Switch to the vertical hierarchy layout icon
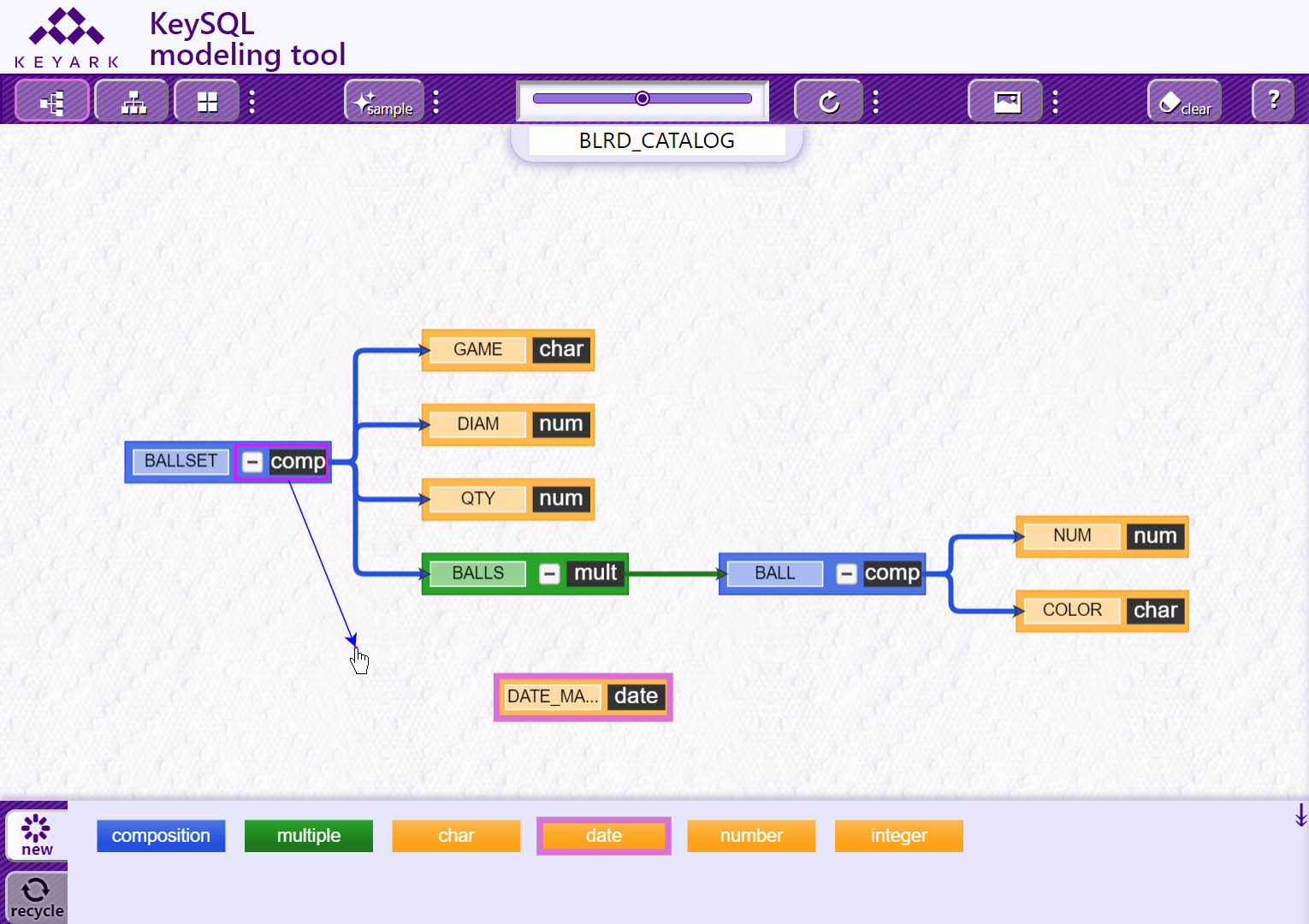Image resolution: width=1309 pixels, height=924 pixels. click(x=132, y=102)
